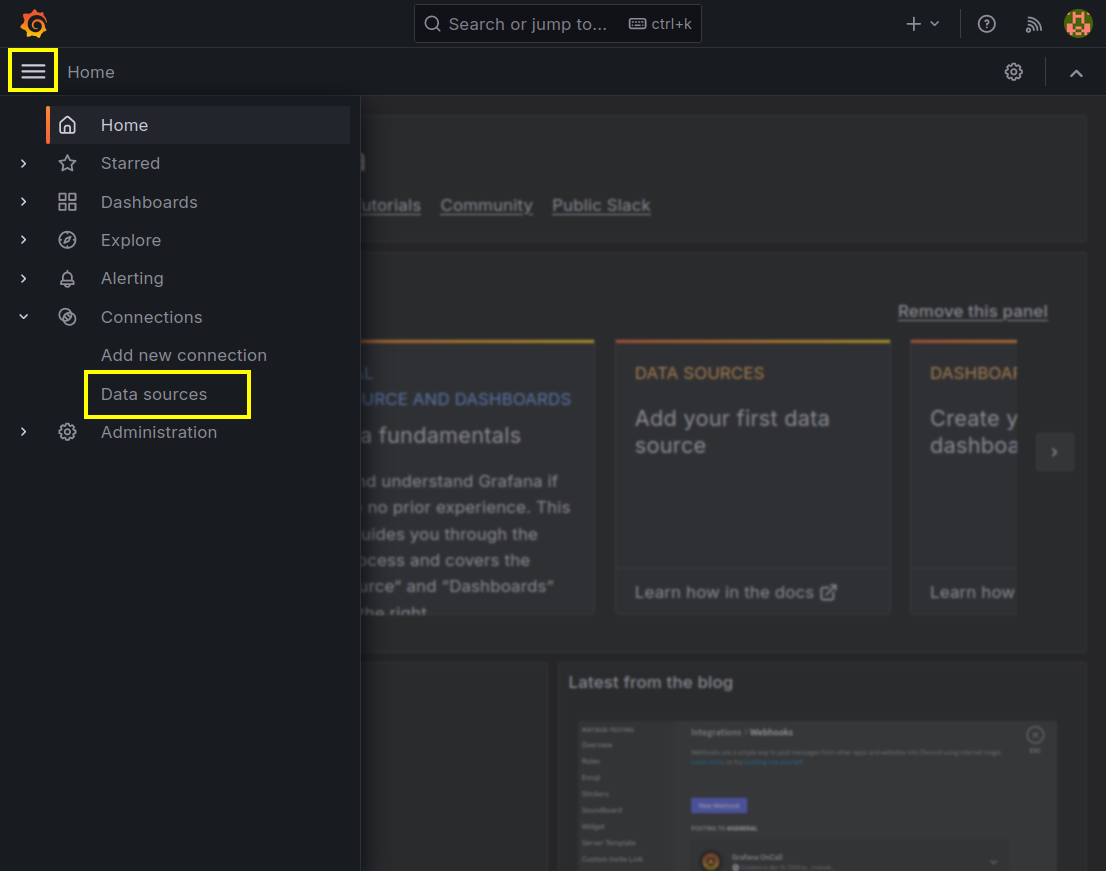The width and height of the screenshot is (1106, 871).
Task: Close the hamburger navigation menu
Action: point(32,71)
